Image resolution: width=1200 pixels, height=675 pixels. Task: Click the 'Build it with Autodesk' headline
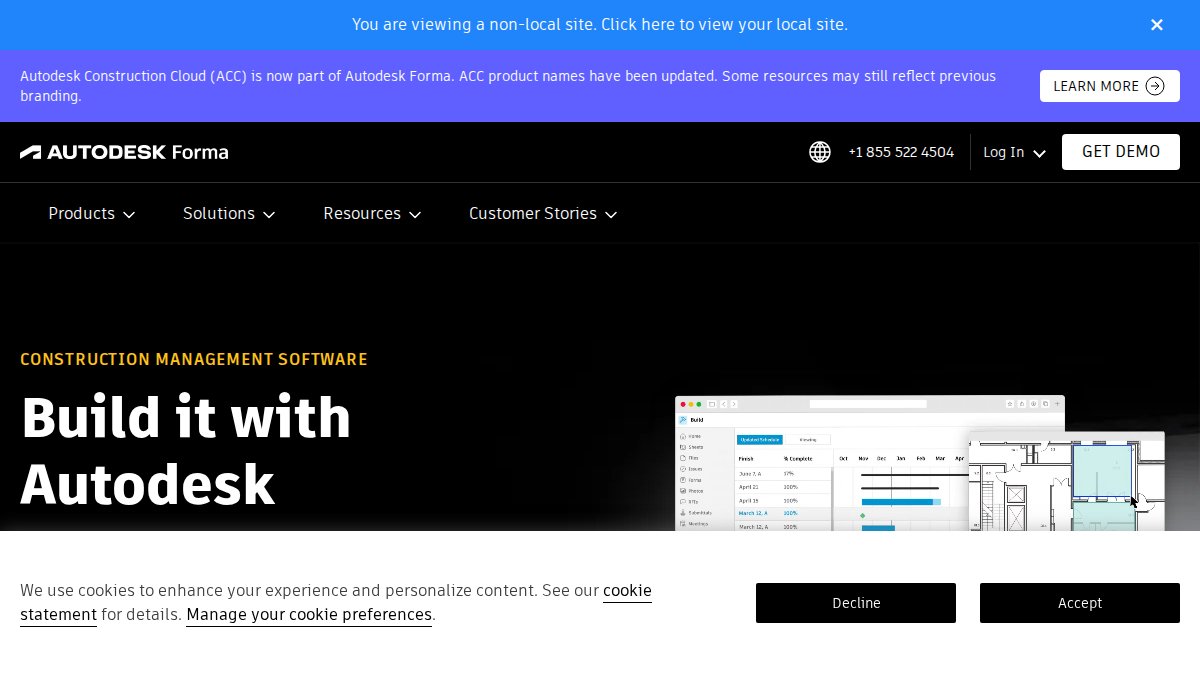(186, 450)
